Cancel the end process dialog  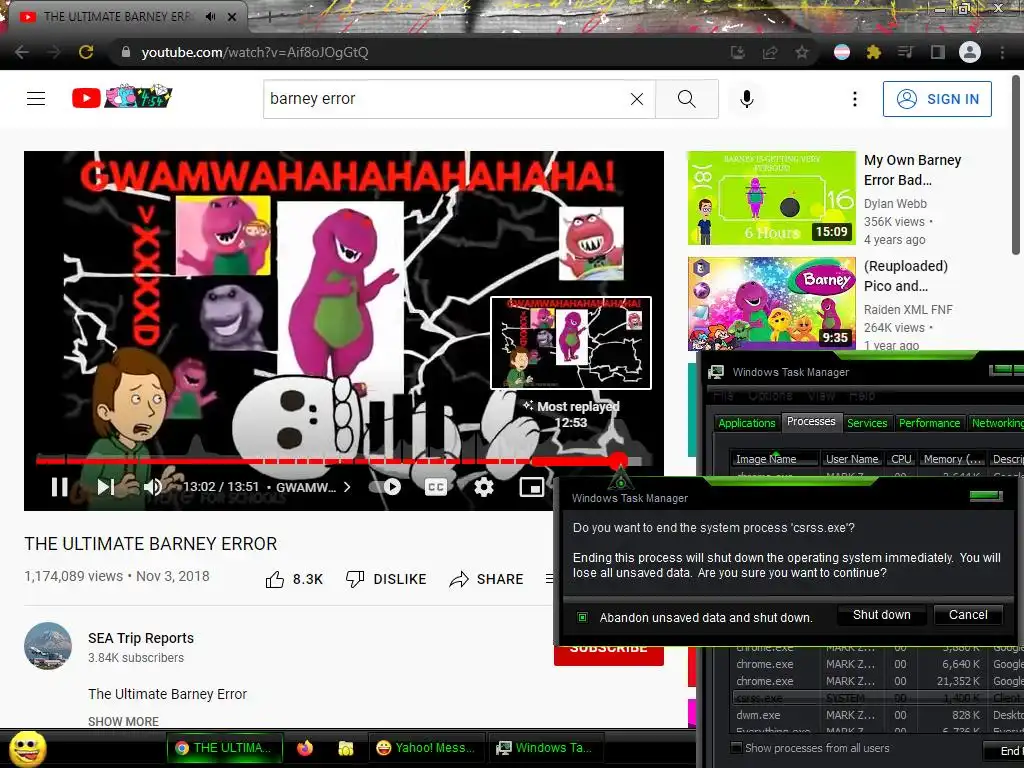click(x=968, y=615)
